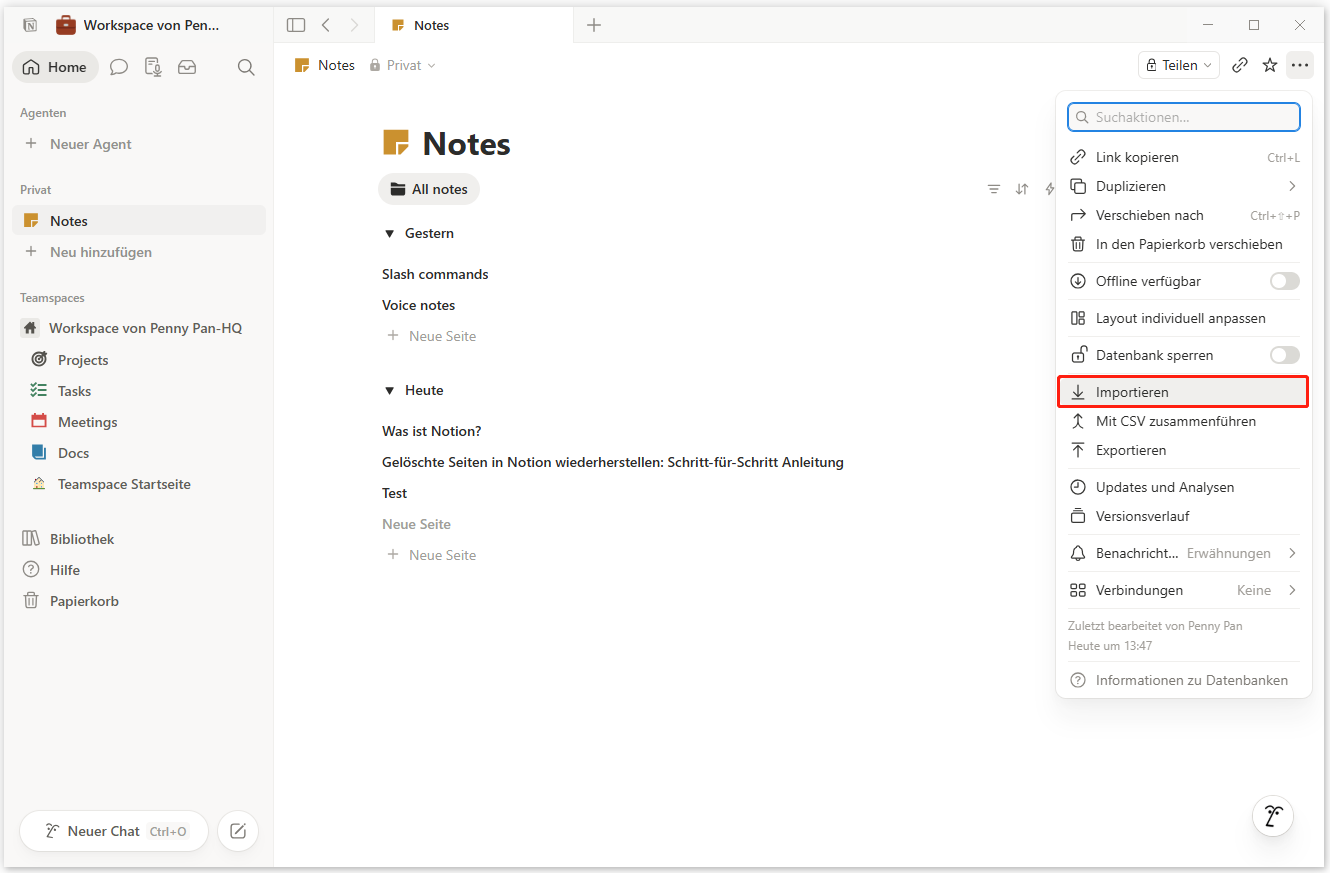Viewport: 1330px width, 873px height.
Task: Open the Test note
Action: click(395, 493)
